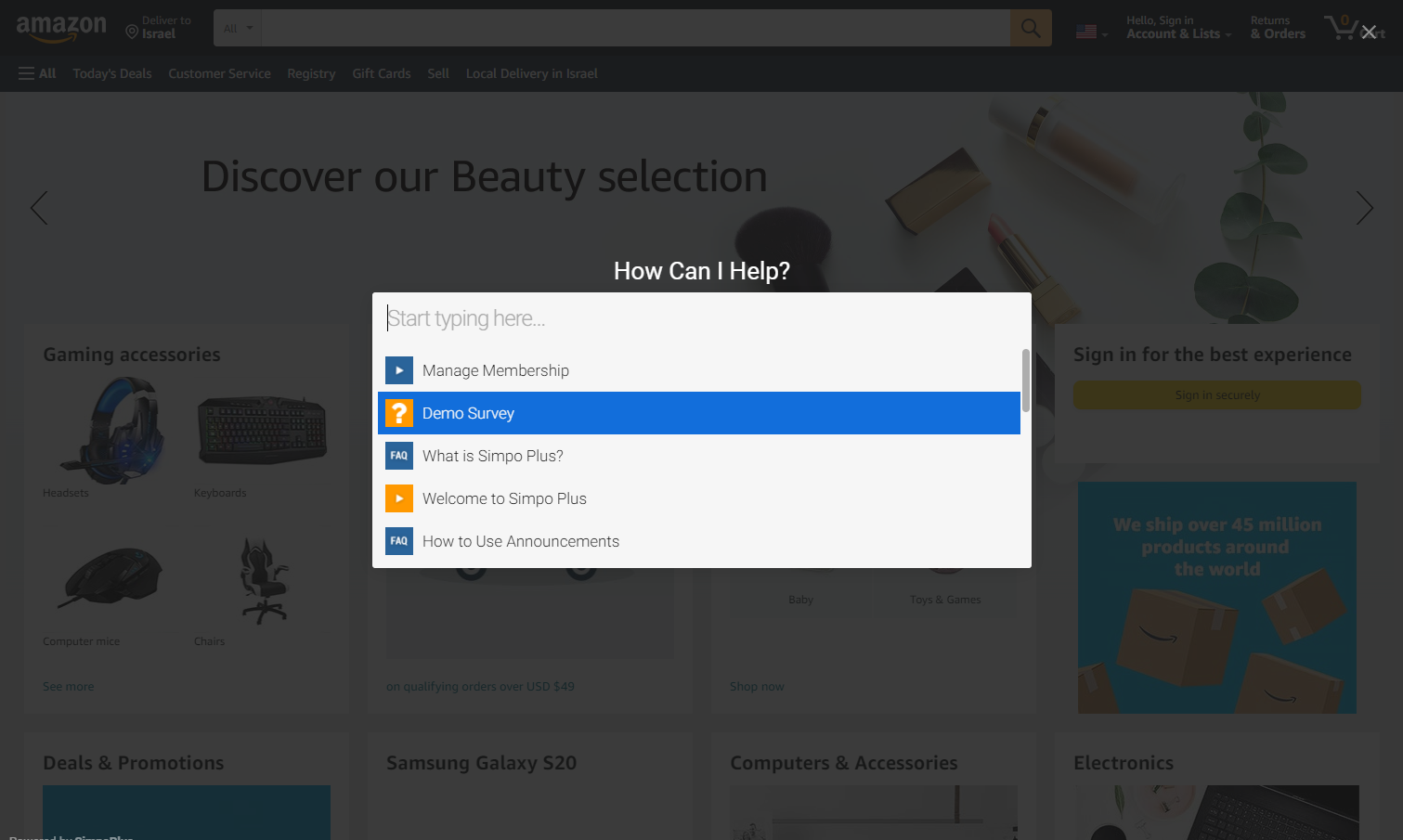Open the Keyboards product thumbnail

click(262, 431)
